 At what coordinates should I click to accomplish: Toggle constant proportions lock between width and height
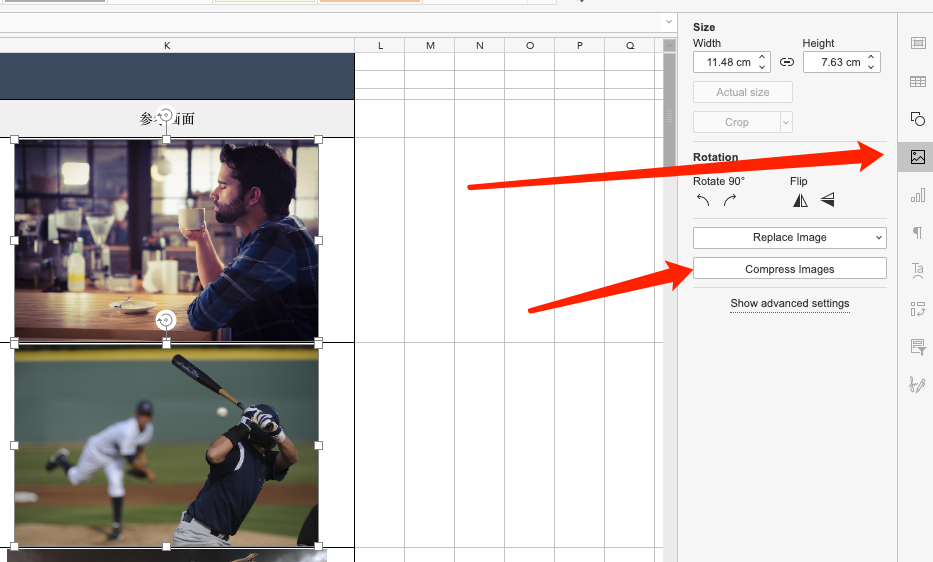point(786,62)
